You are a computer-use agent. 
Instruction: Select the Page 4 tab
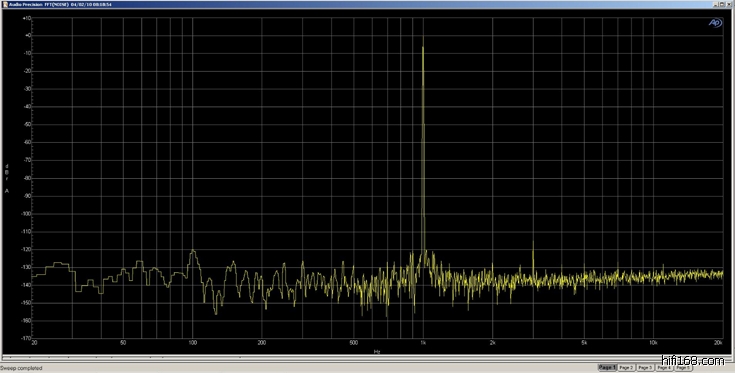[x=664, y=368]
